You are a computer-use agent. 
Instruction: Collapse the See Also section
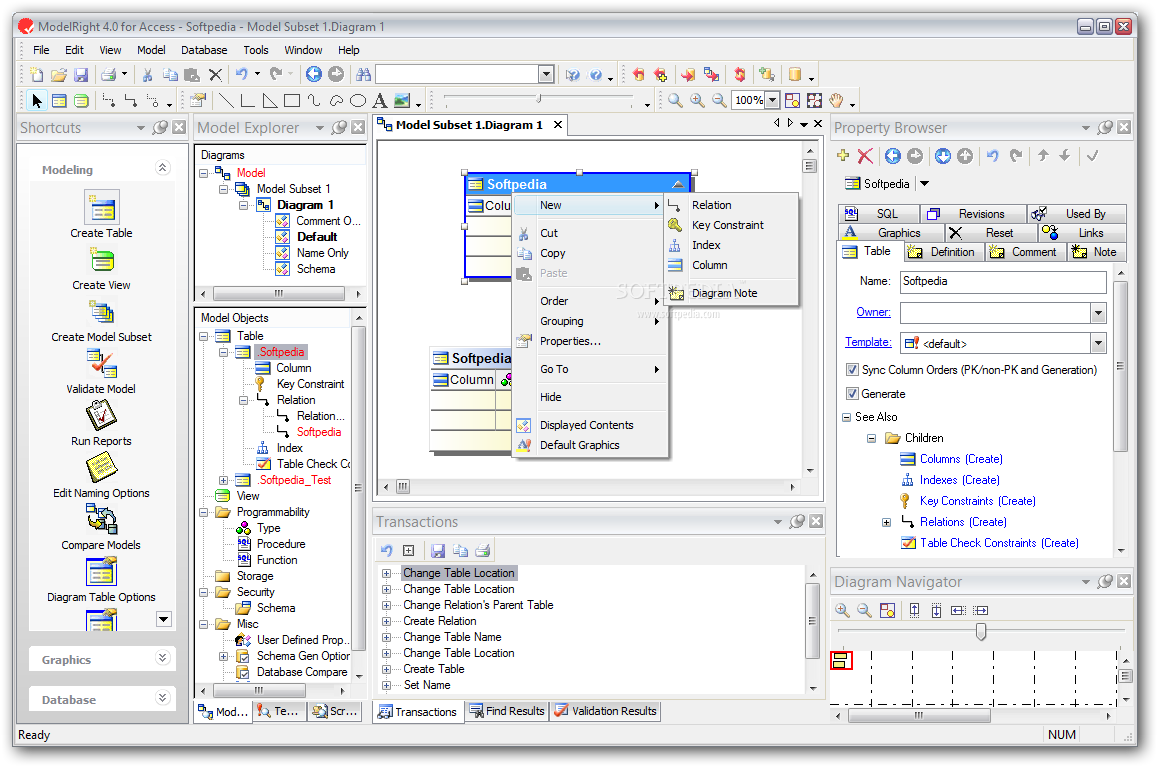click(846, 417)
